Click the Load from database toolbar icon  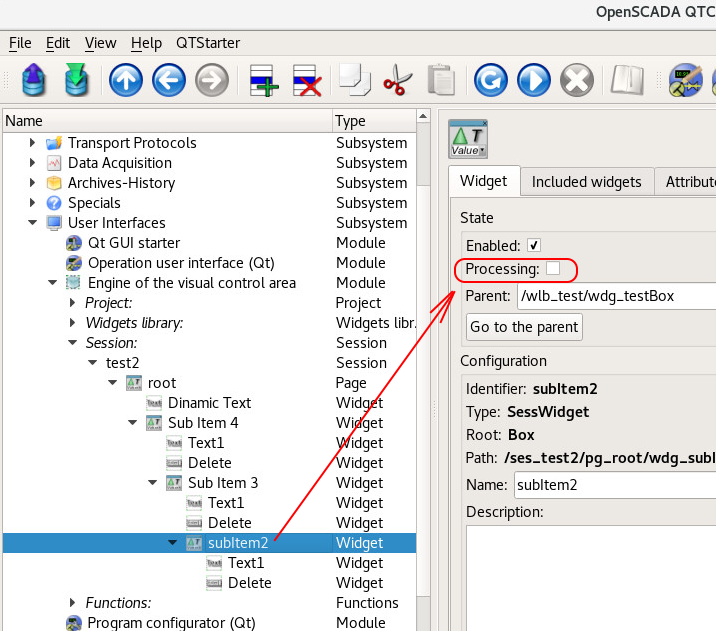click(33, 80)
